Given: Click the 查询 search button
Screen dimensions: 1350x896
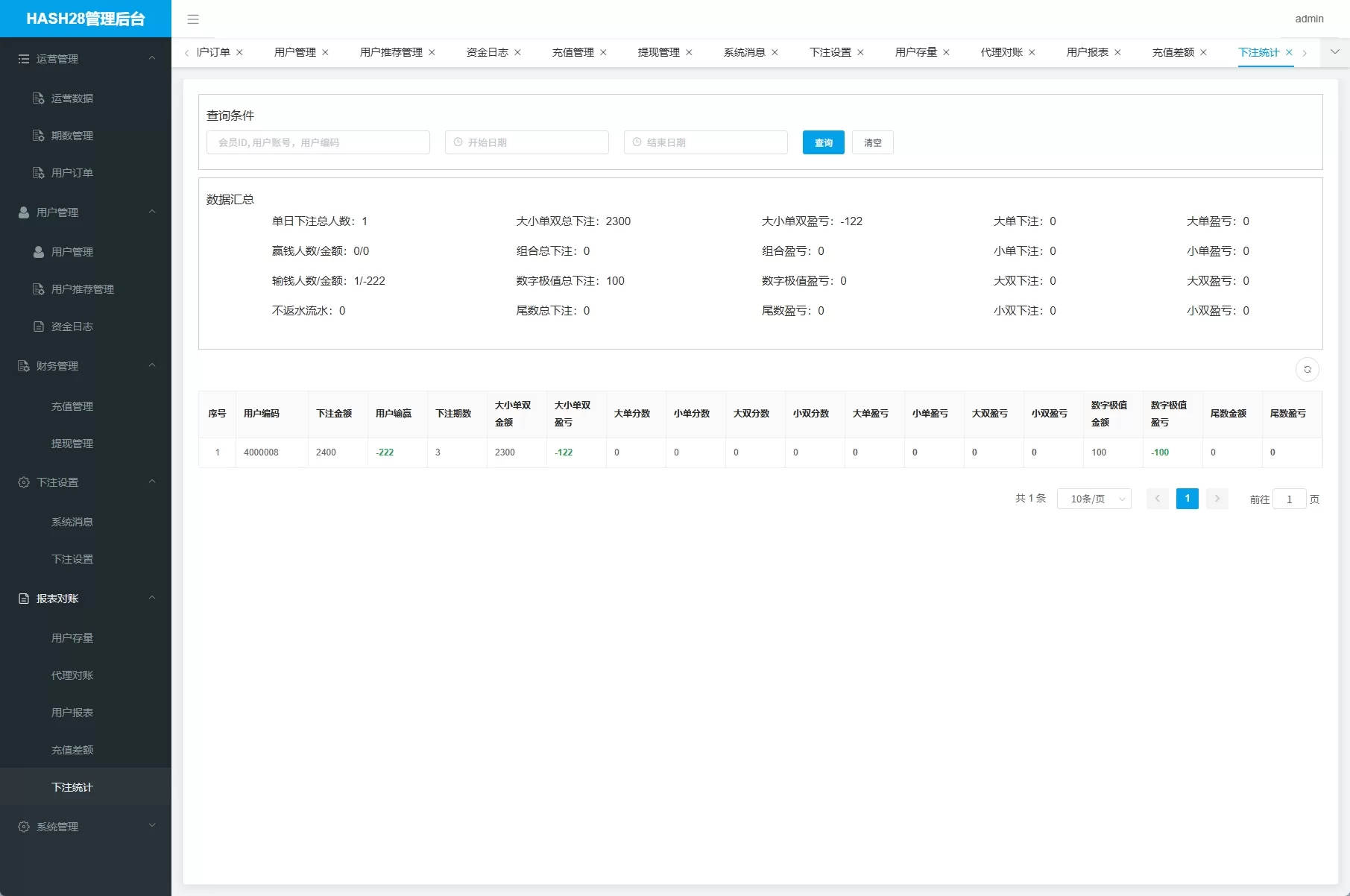Looking at the screenshot, I should coord(823,142).
